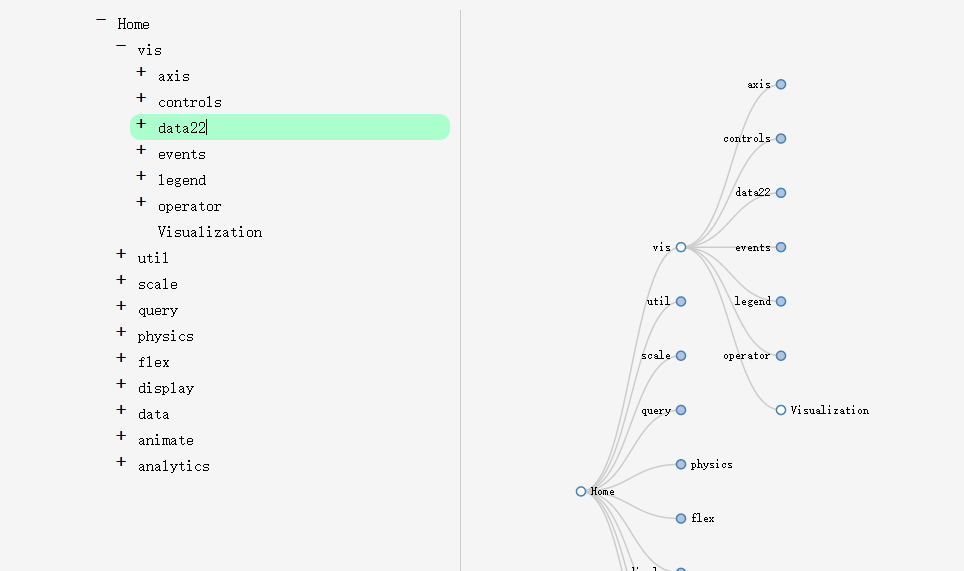Collapse the Home tree node
Screen dimensions: 964x571
tap(101, 20)
